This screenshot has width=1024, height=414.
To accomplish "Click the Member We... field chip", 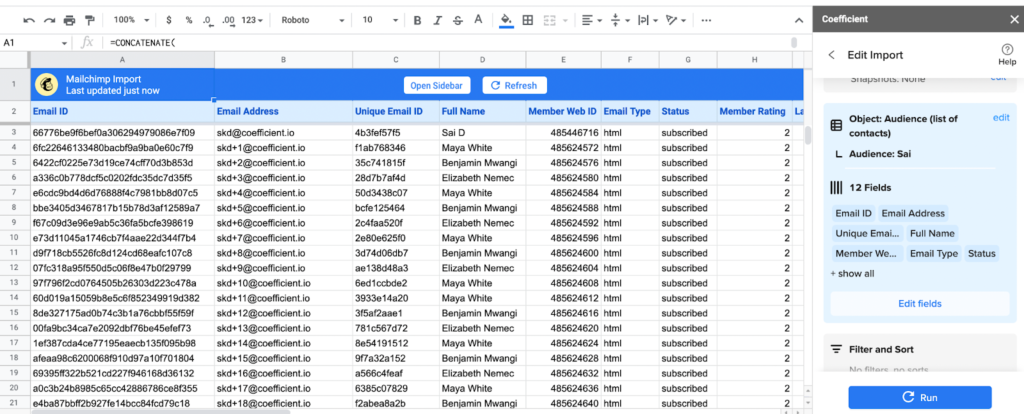I will coord(867,253).
